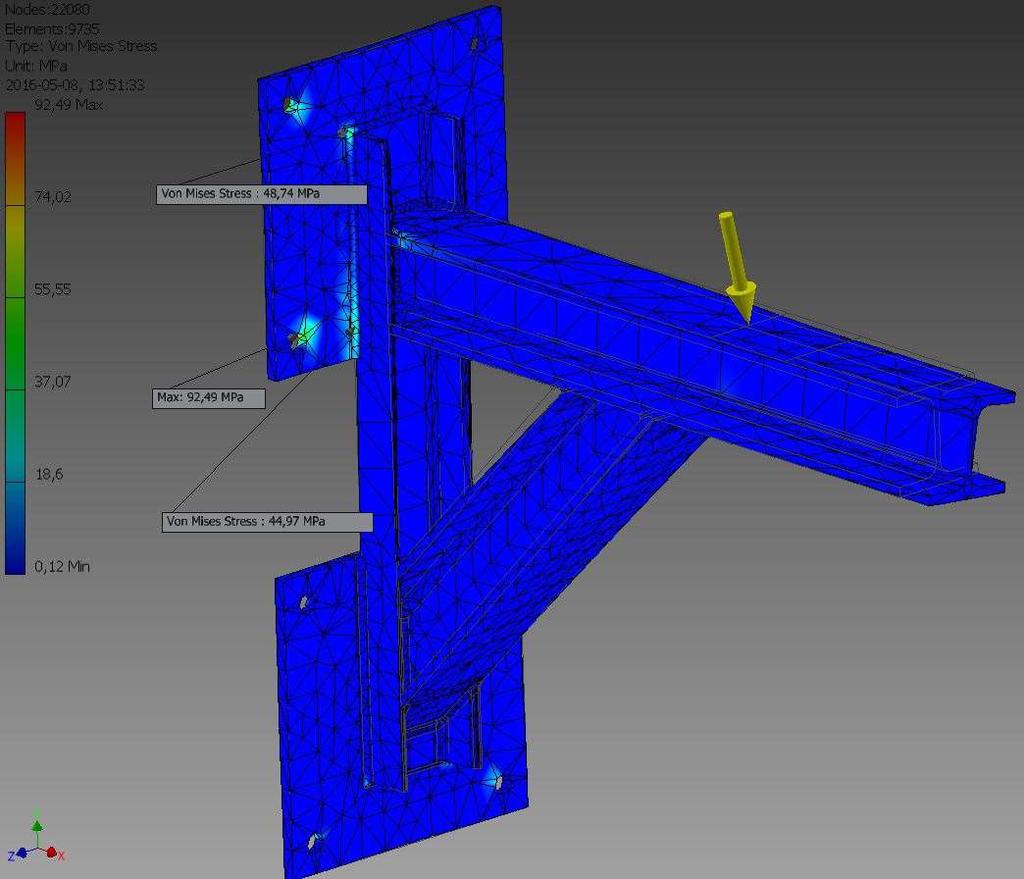Click the Elements:9735 text
This screenshot has height=879, width=1024.
point(52,29)
